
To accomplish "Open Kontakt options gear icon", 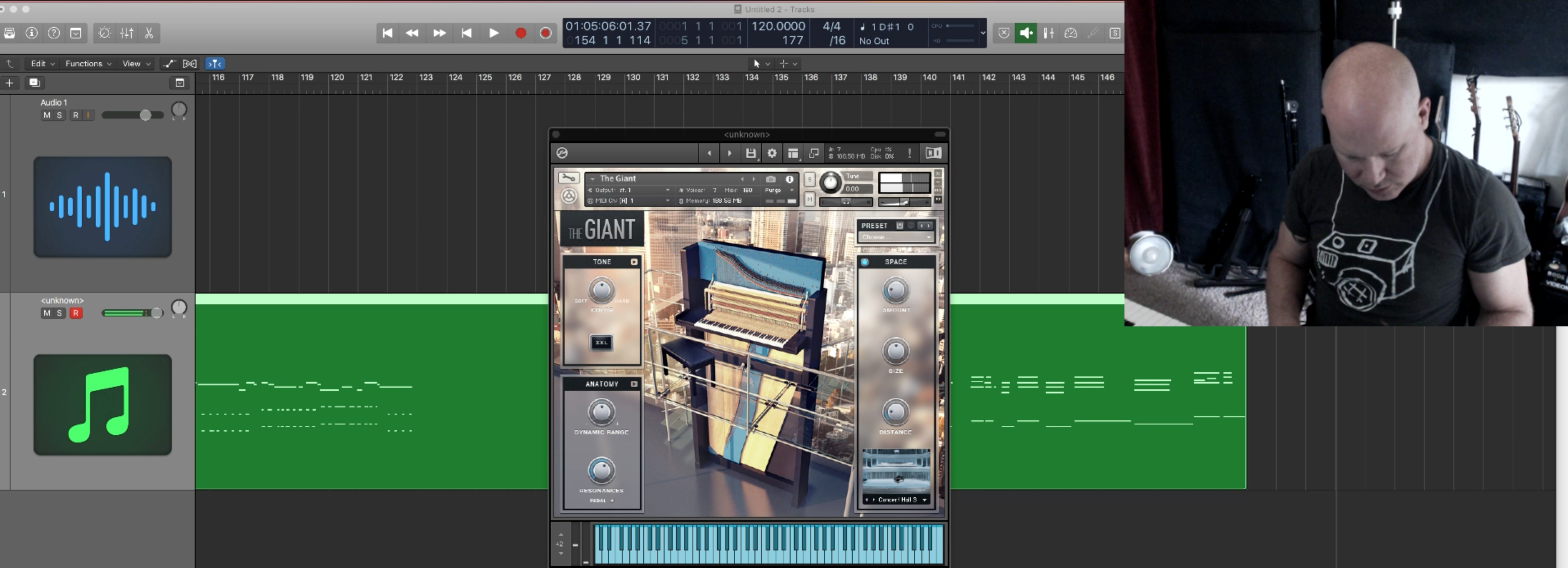I will 772,153.
